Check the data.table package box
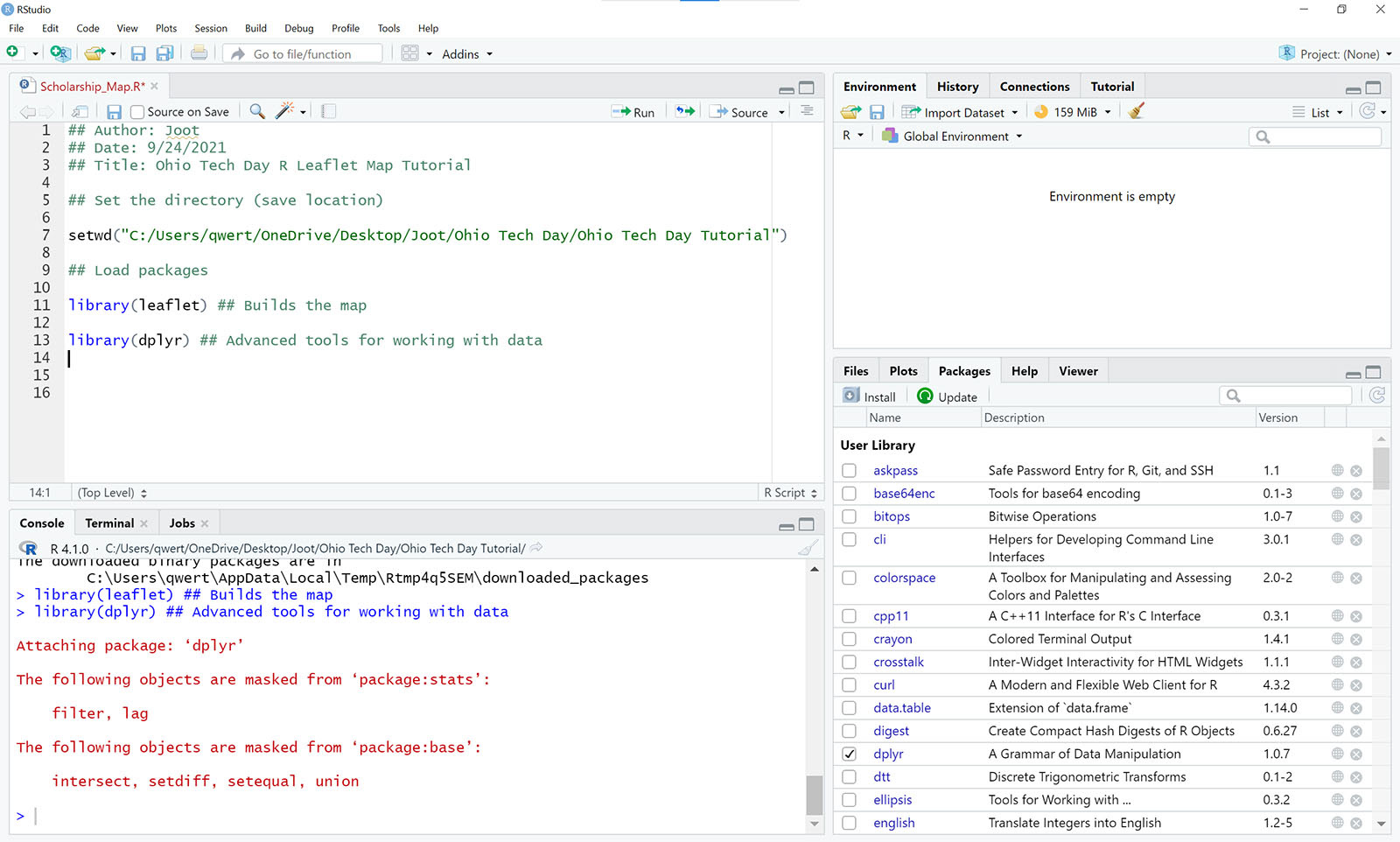The width and height of the screenshot is (1400, 842). point(849,707)
